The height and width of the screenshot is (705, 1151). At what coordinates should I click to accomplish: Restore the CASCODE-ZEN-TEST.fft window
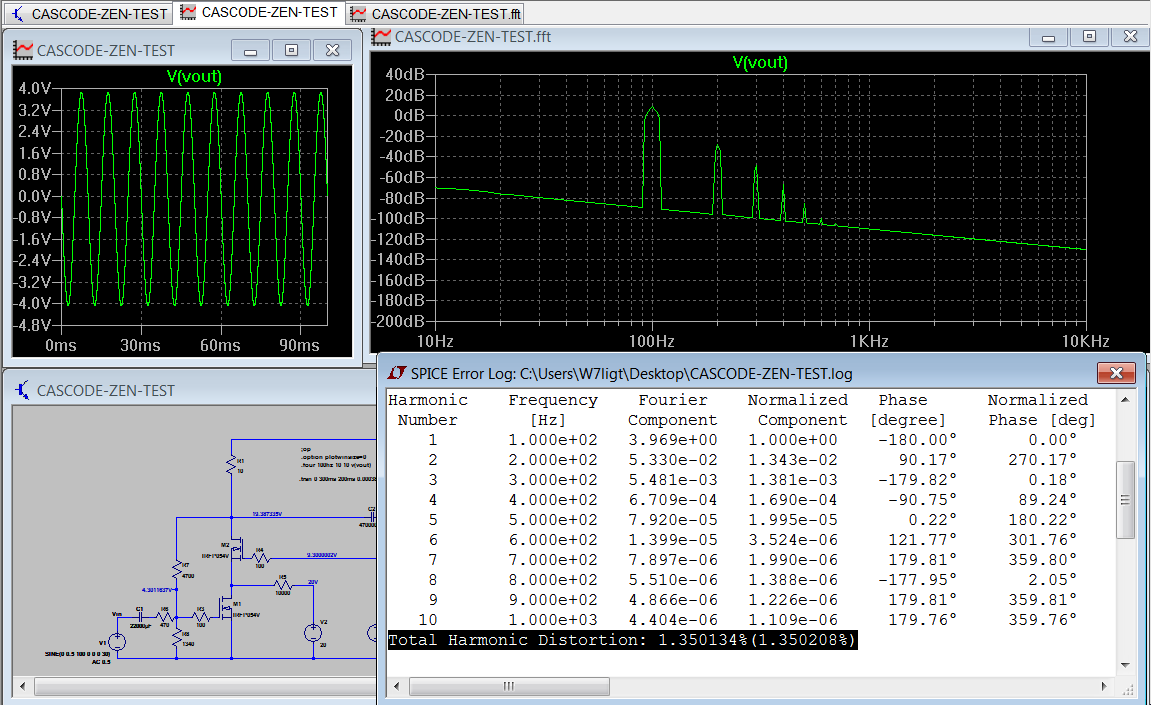click(x=1089, y=37)
